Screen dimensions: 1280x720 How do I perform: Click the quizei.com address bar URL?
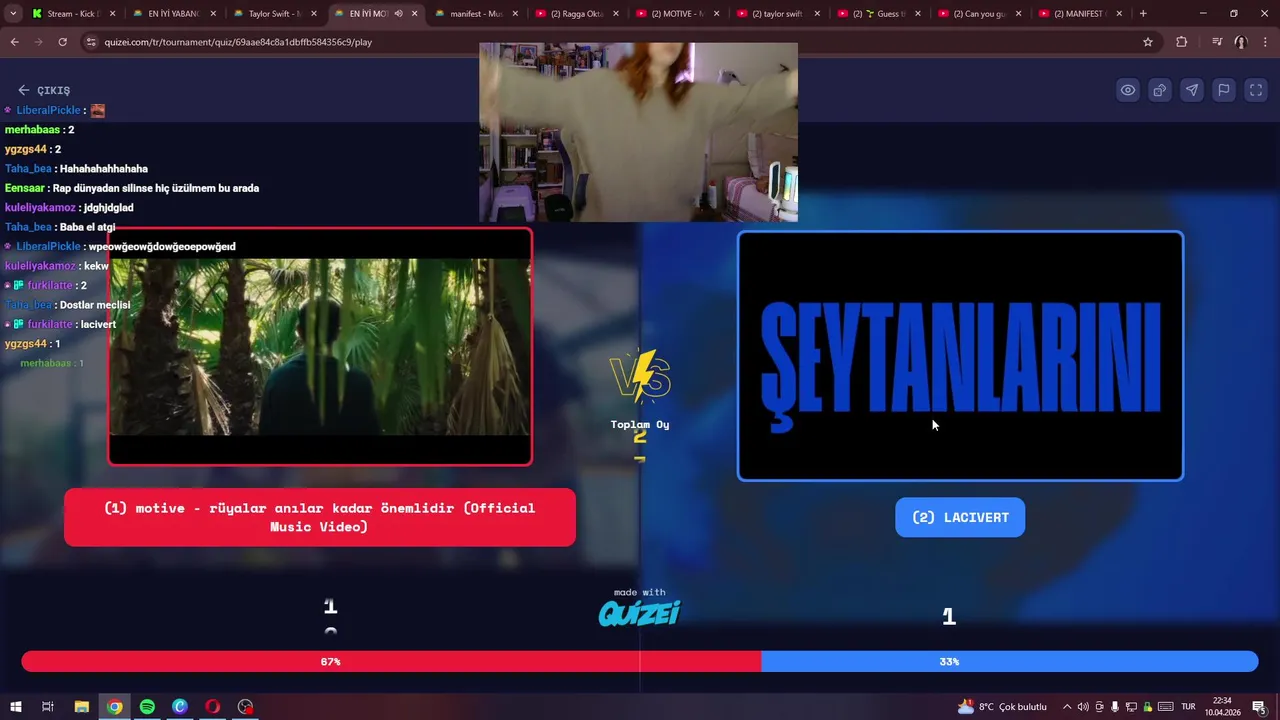click(238, 42)
